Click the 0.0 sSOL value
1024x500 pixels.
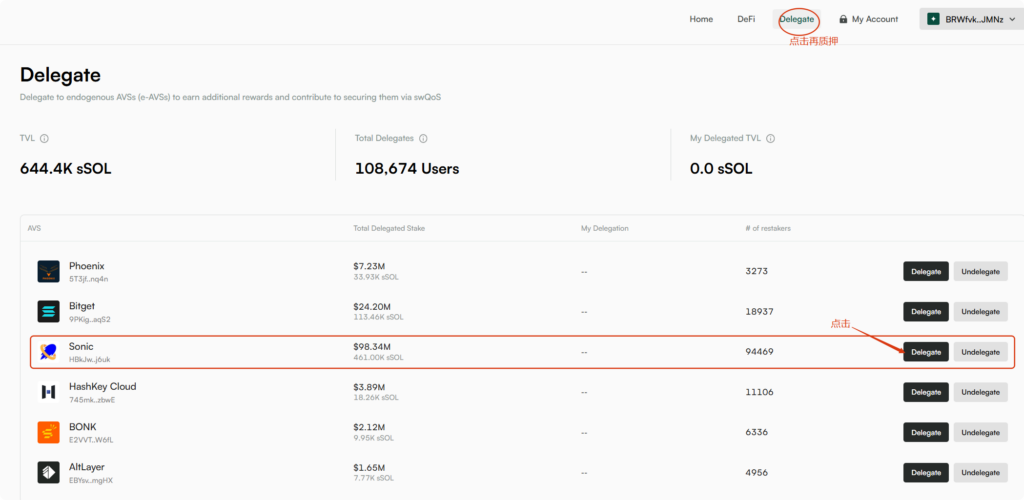pyautogui.click(x=721, y=169)
